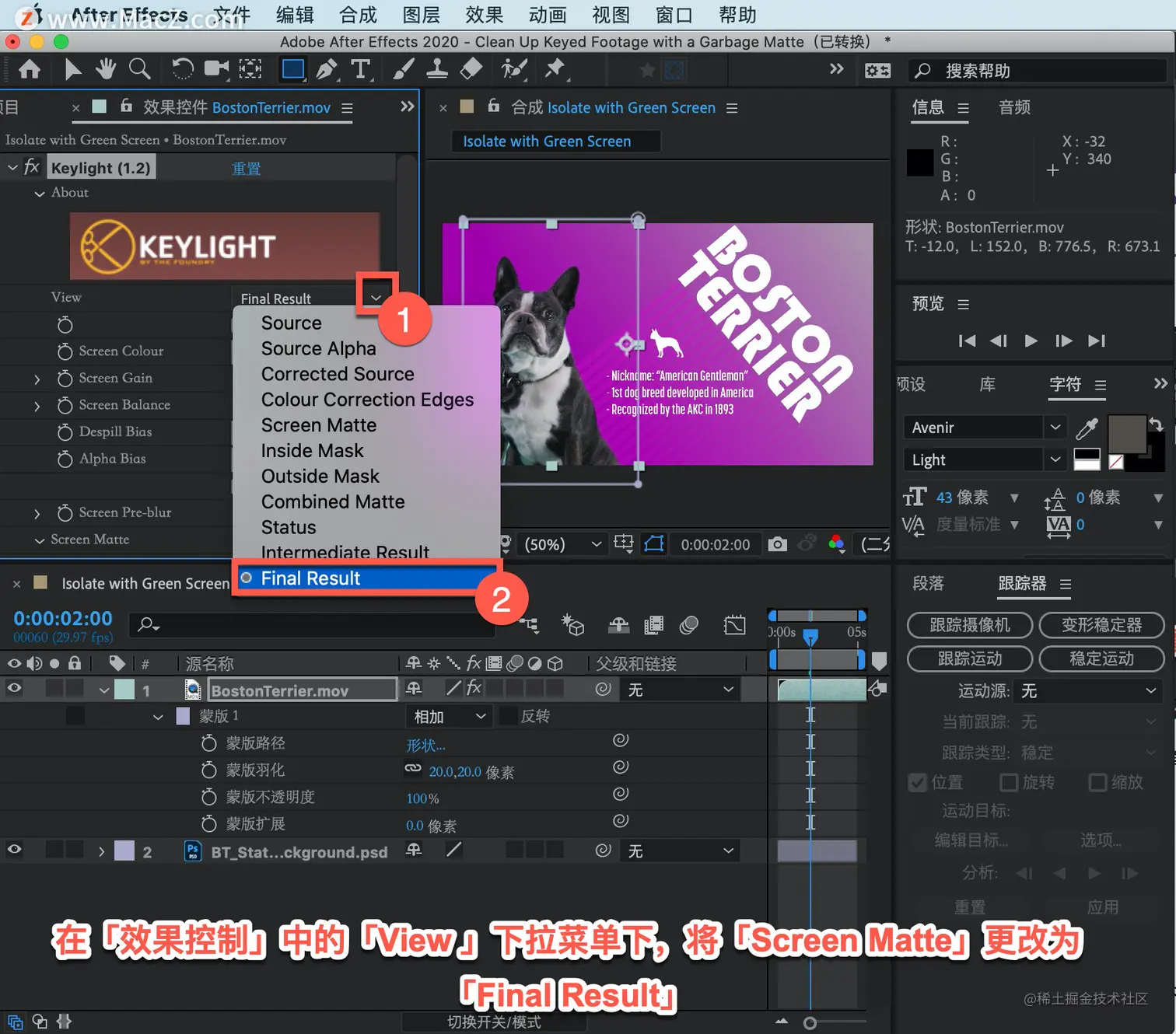Choose Source Alpha from View menu
Viewport: 1176px width, 1034px height.
point(319,348)
